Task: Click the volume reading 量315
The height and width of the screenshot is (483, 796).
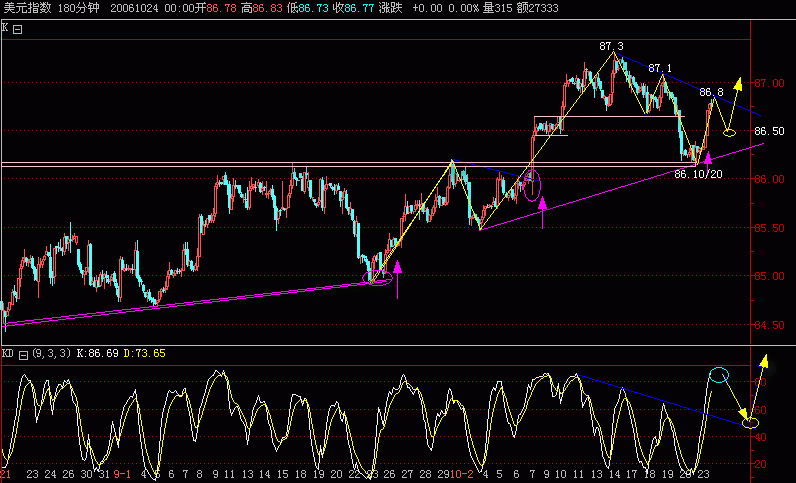Action: pyautogui.click(x=497, y=8)
